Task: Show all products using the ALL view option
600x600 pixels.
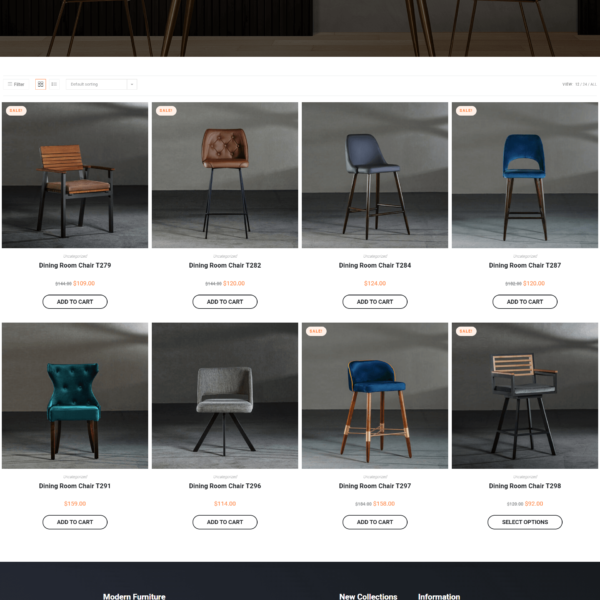Action: (x=593, y=84)
